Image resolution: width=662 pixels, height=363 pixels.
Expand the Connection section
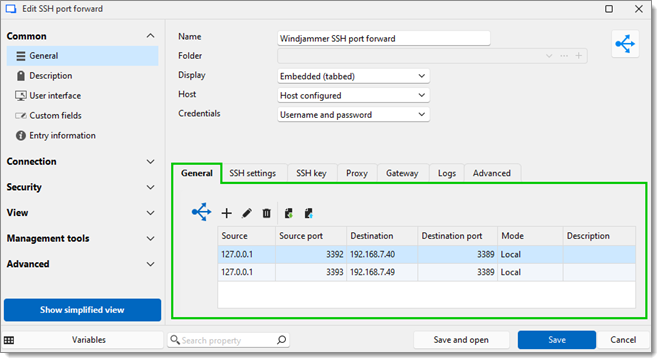[81, 162]
